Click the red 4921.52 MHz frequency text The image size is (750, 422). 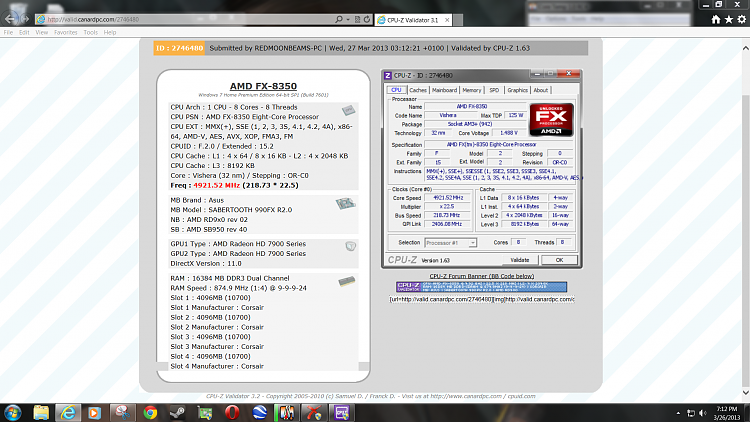click(217, 185)
